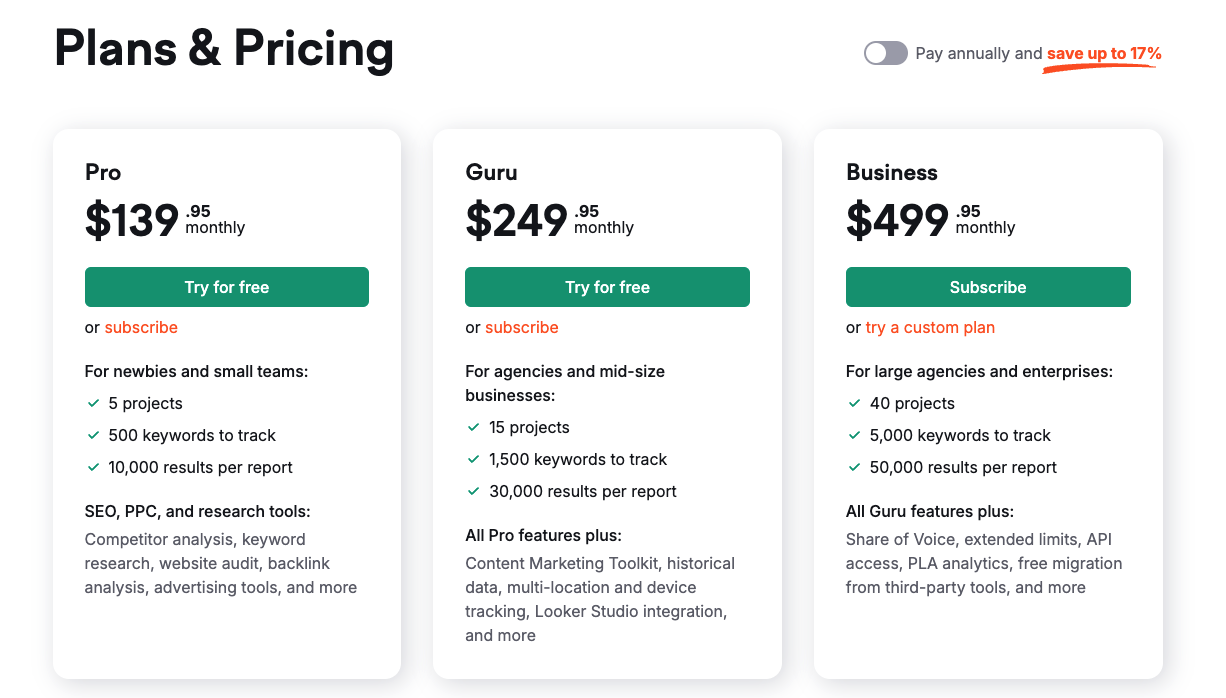Enable the annual billing toggle

pos(885,53)
